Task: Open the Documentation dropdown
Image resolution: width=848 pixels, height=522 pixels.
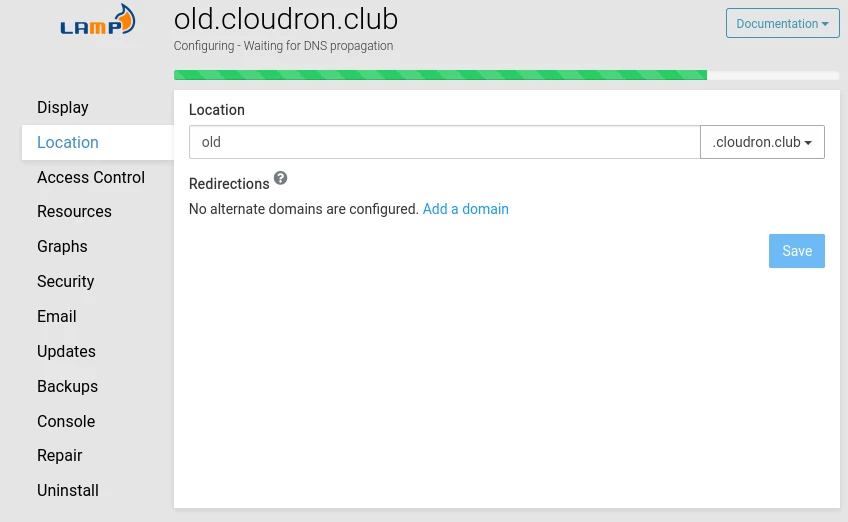Action: tap(782, 24)
